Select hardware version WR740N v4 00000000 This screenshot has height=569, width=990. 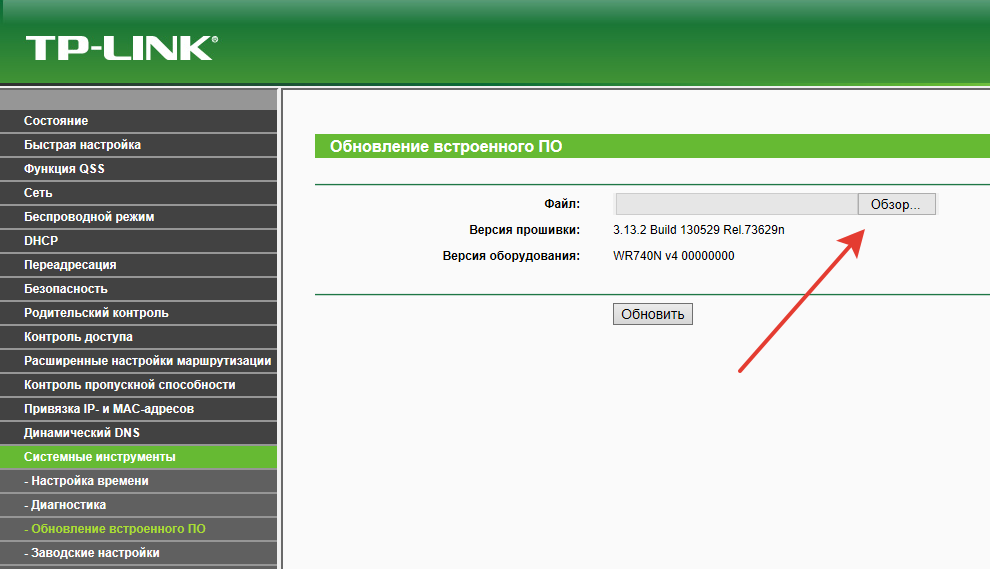pos(674,256)
